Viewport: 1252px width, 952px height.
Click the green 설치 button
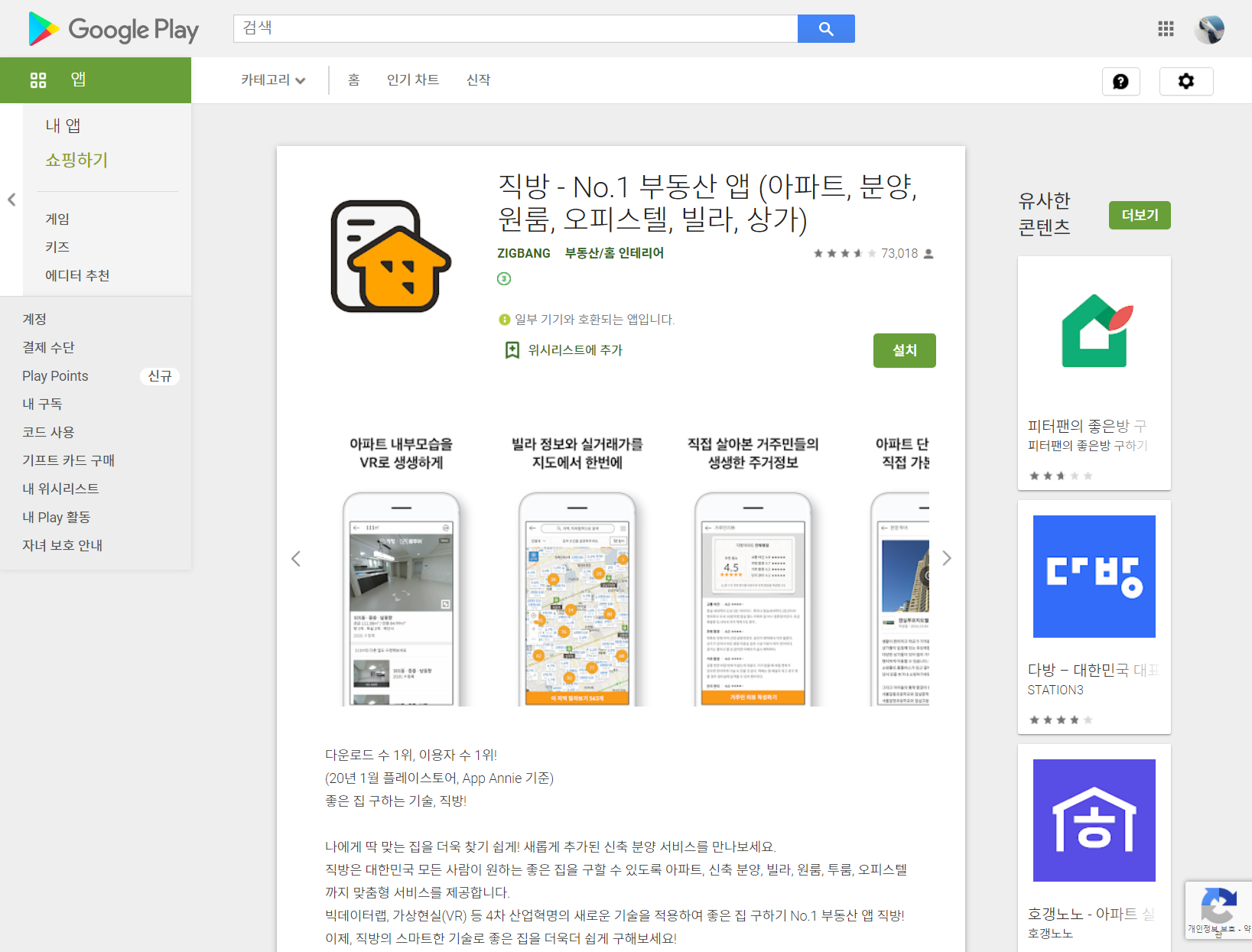(x=905, y=350)
